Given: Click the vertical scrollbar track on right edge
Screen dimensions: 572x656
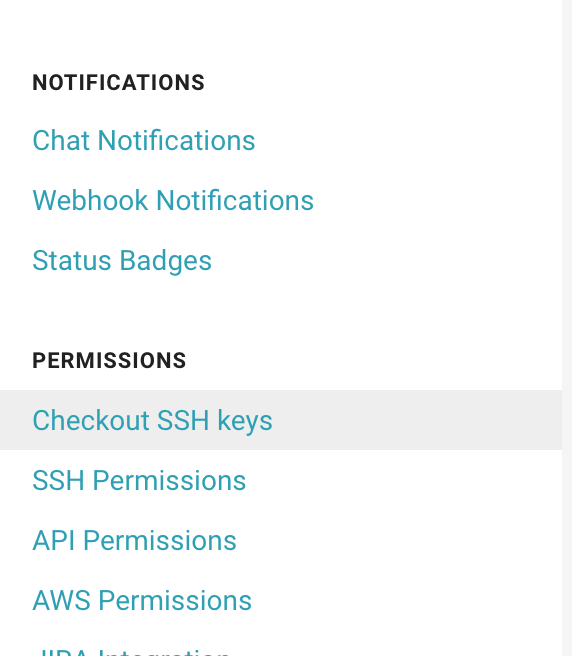Looking at the screenshot, I should pyautogui.click(x=567, y=328).
